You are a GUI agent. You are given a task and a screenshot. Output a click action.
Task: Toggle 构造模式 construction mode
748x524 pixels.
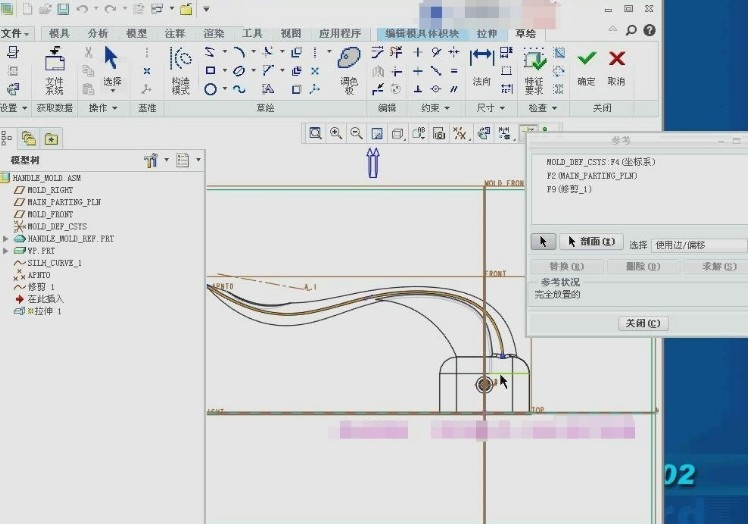click(181, 71)
